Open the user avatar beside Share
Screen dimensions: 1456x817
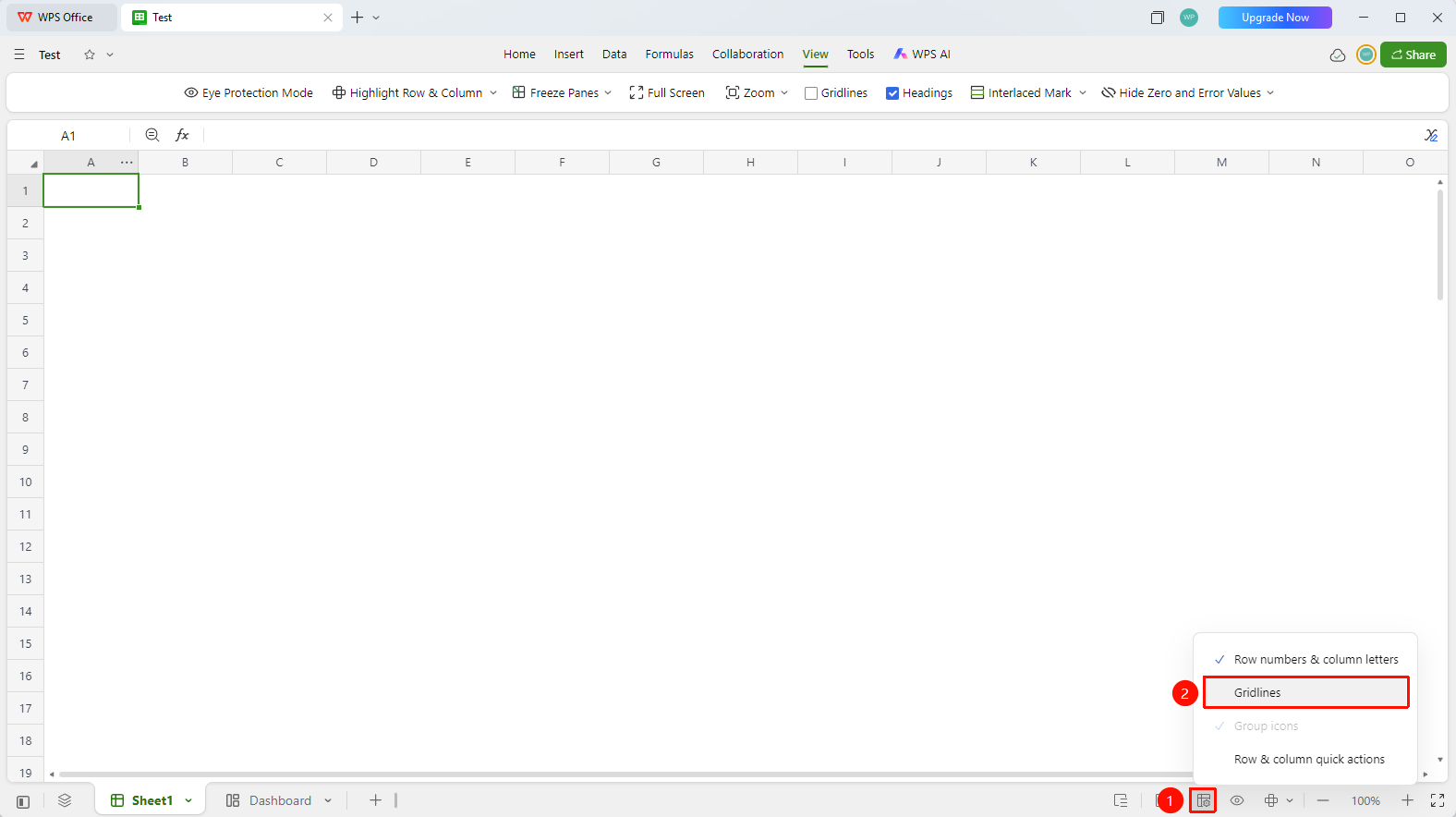1365,55
